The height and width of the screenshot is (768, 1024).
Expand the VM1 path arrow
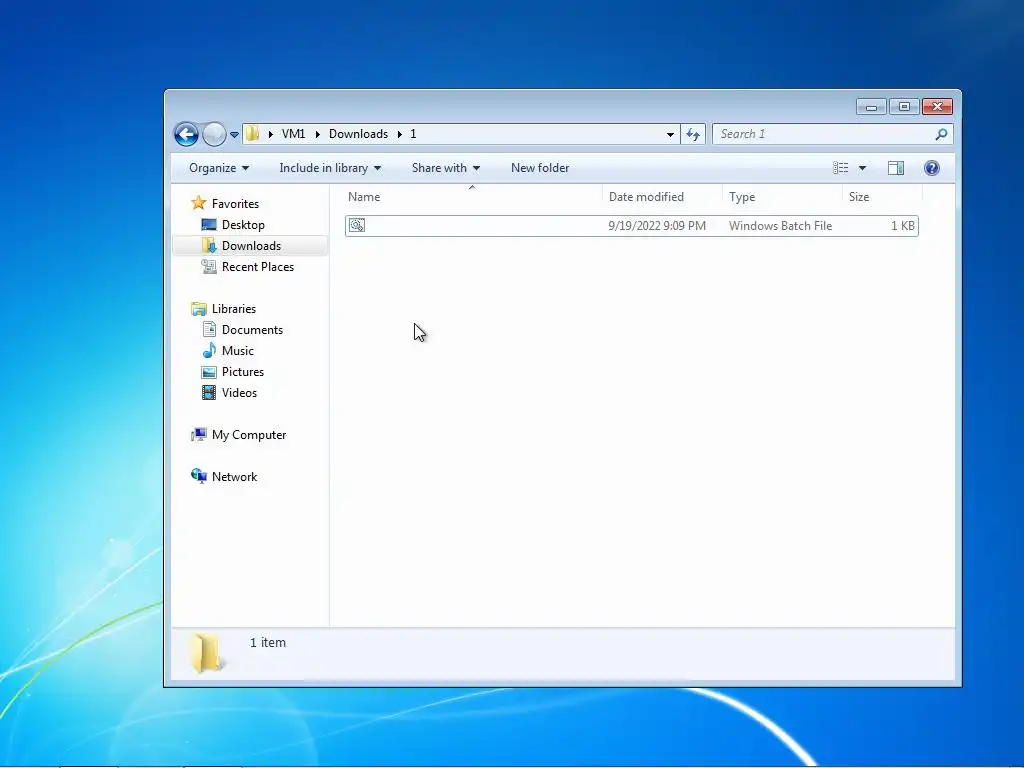[x=317, y=135]
